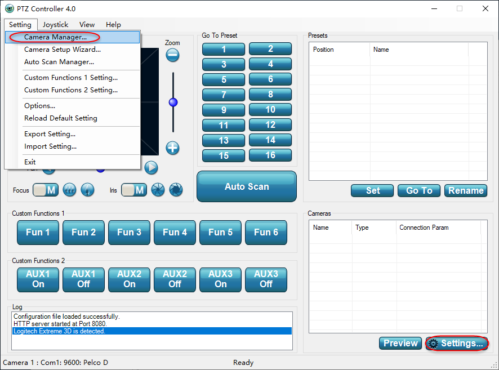Image resolution: width=499 pixels, height=370 pixels.
Task: Go to preset 7
Action: [224, 95]
